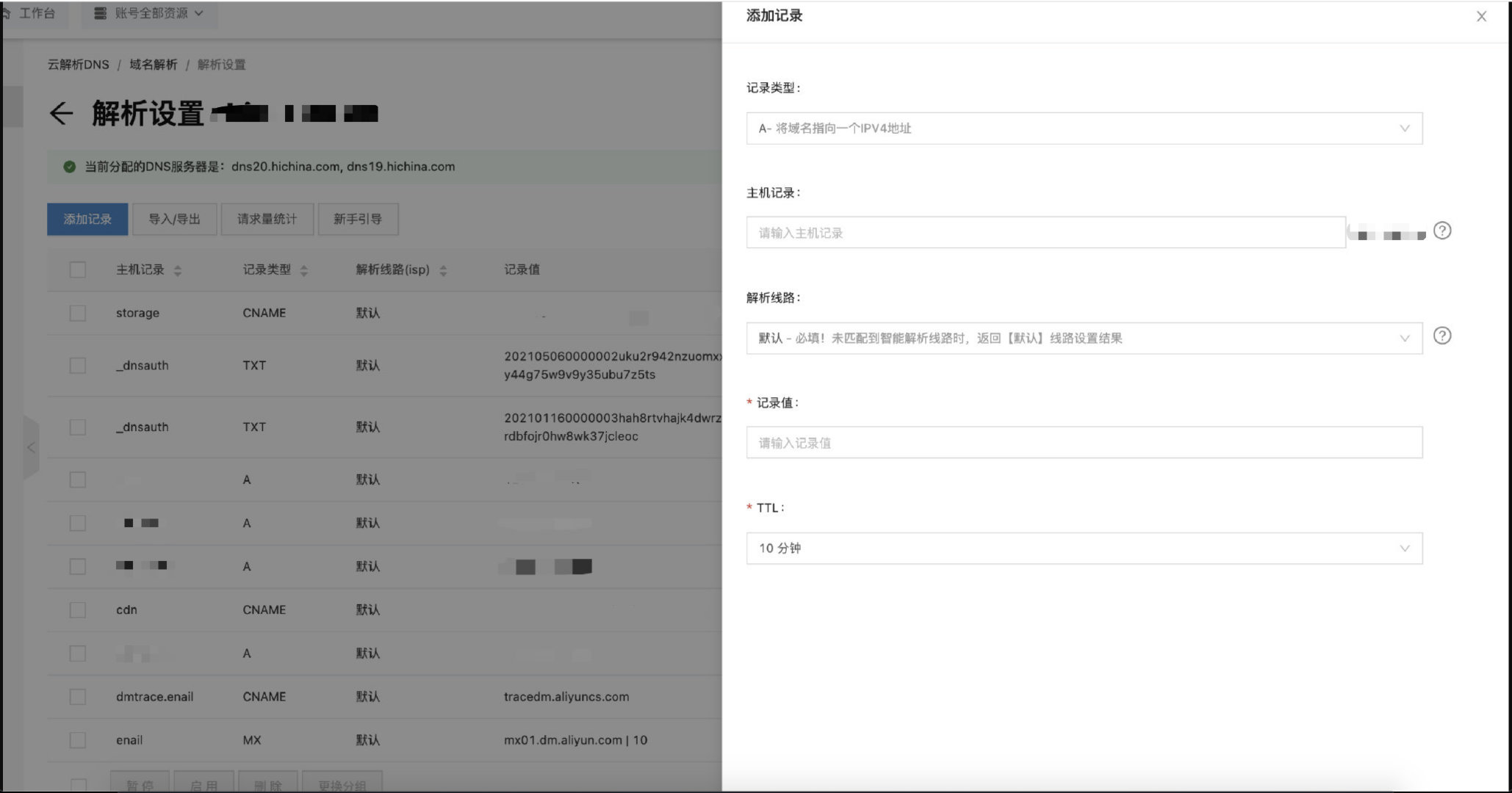Close the 添加记录 panel with X
This screenshot has height=793, width=1512.
1481,16
